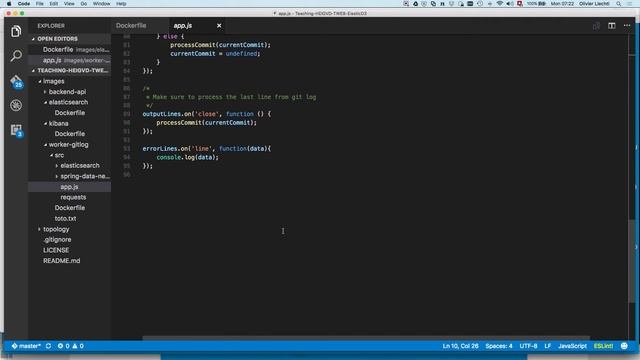Click Spaces: 4 indentation setting
Screen dimensions: 640x360
pos(499,346)
